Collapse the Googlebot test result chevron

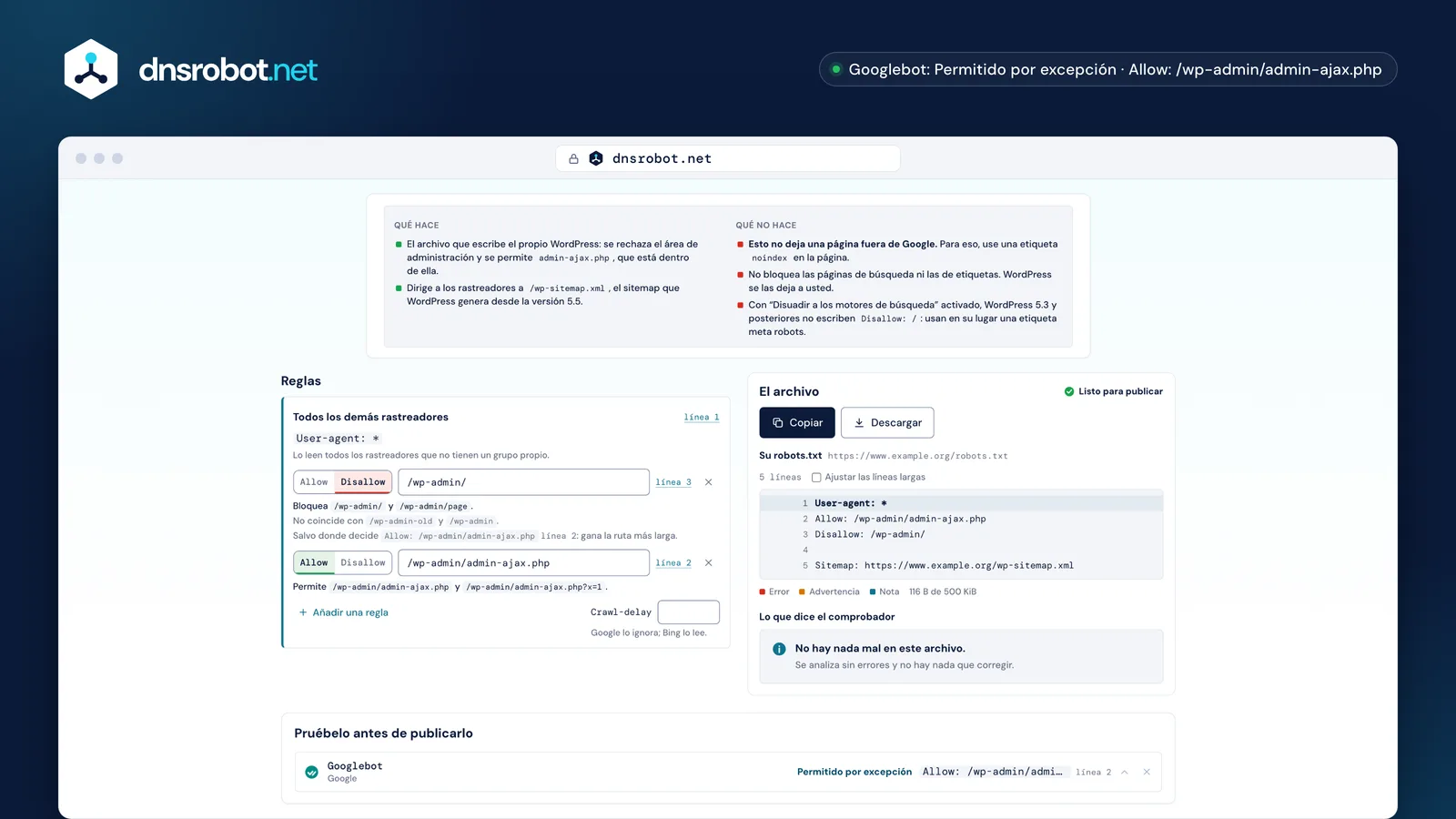[x=1125, y=772]
